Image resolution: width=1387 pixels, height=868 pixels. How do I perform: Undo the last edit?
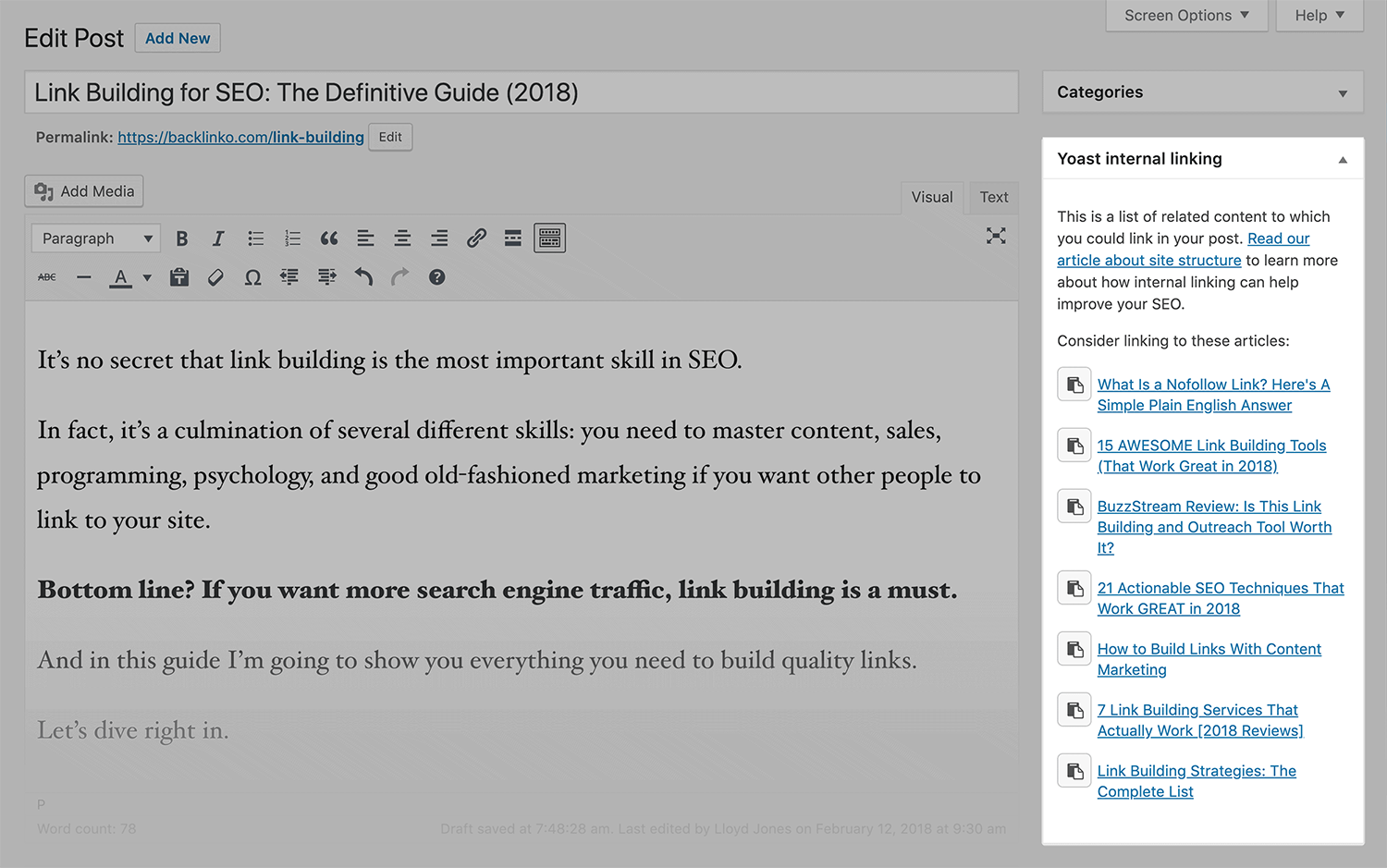click(x=363, y=277)
